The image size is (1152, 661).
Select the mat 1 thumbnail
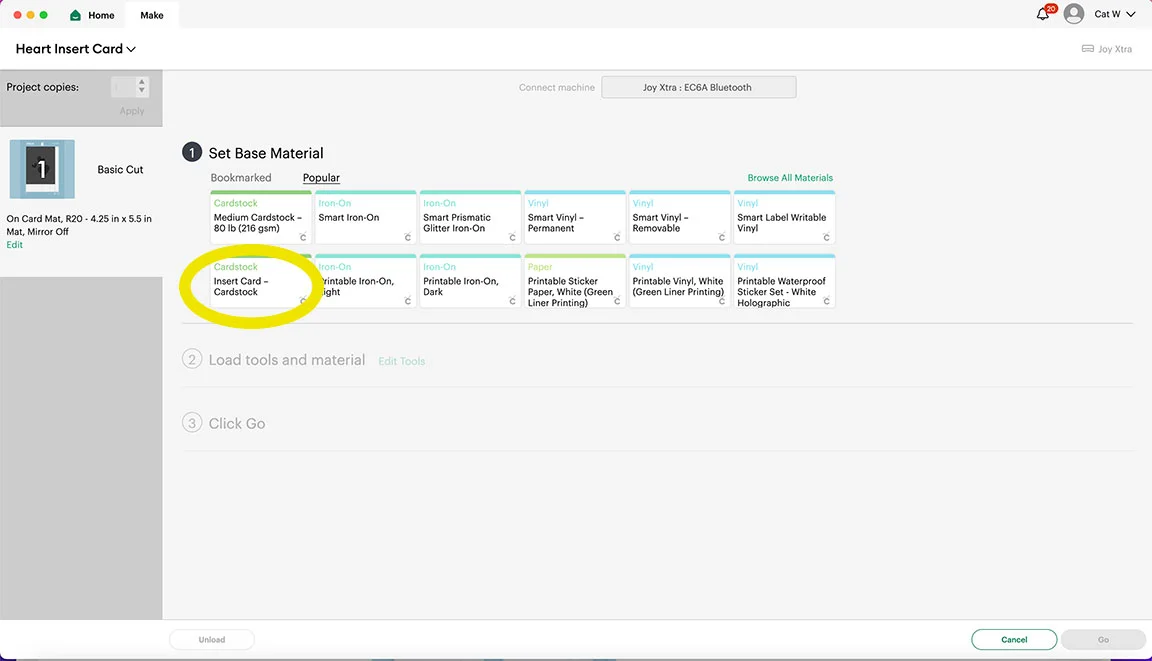pyautogui.click(x=42, y=169)
